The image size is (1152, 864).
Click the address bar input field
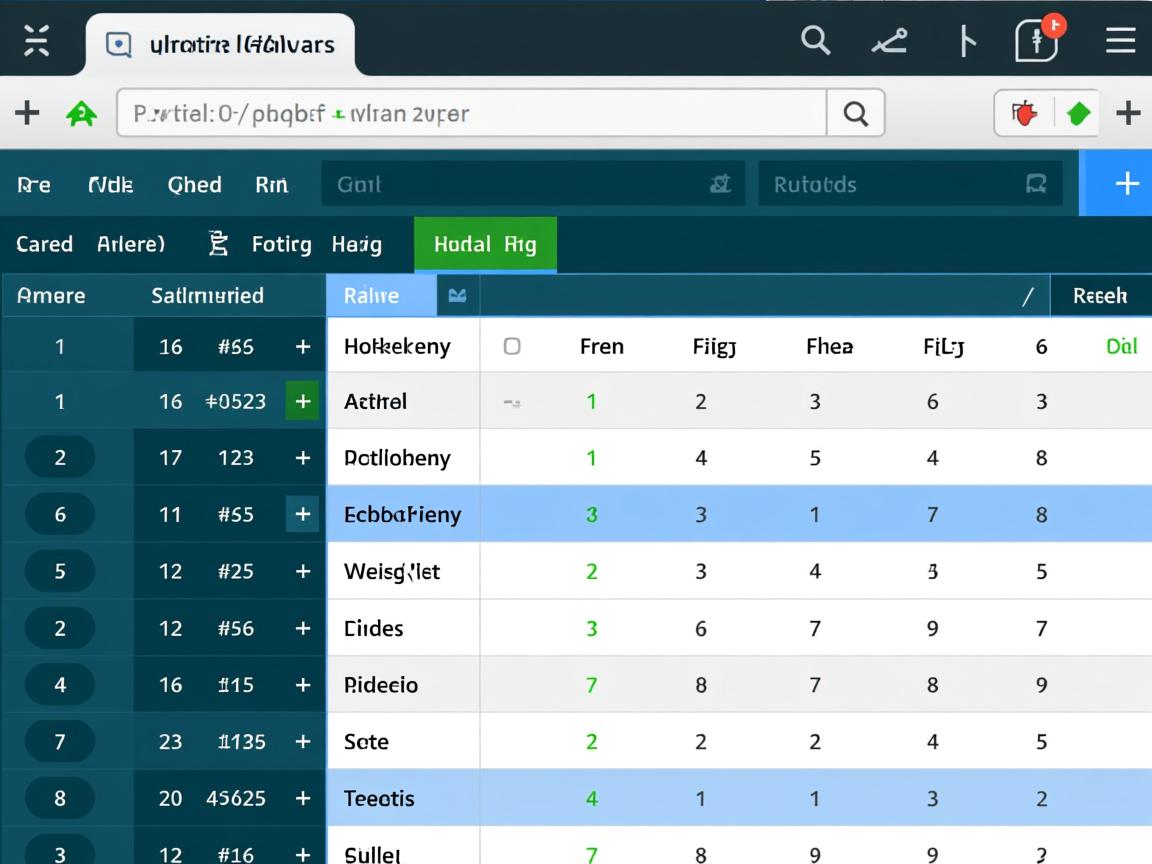pyautogui.click(x=470, y=114)
